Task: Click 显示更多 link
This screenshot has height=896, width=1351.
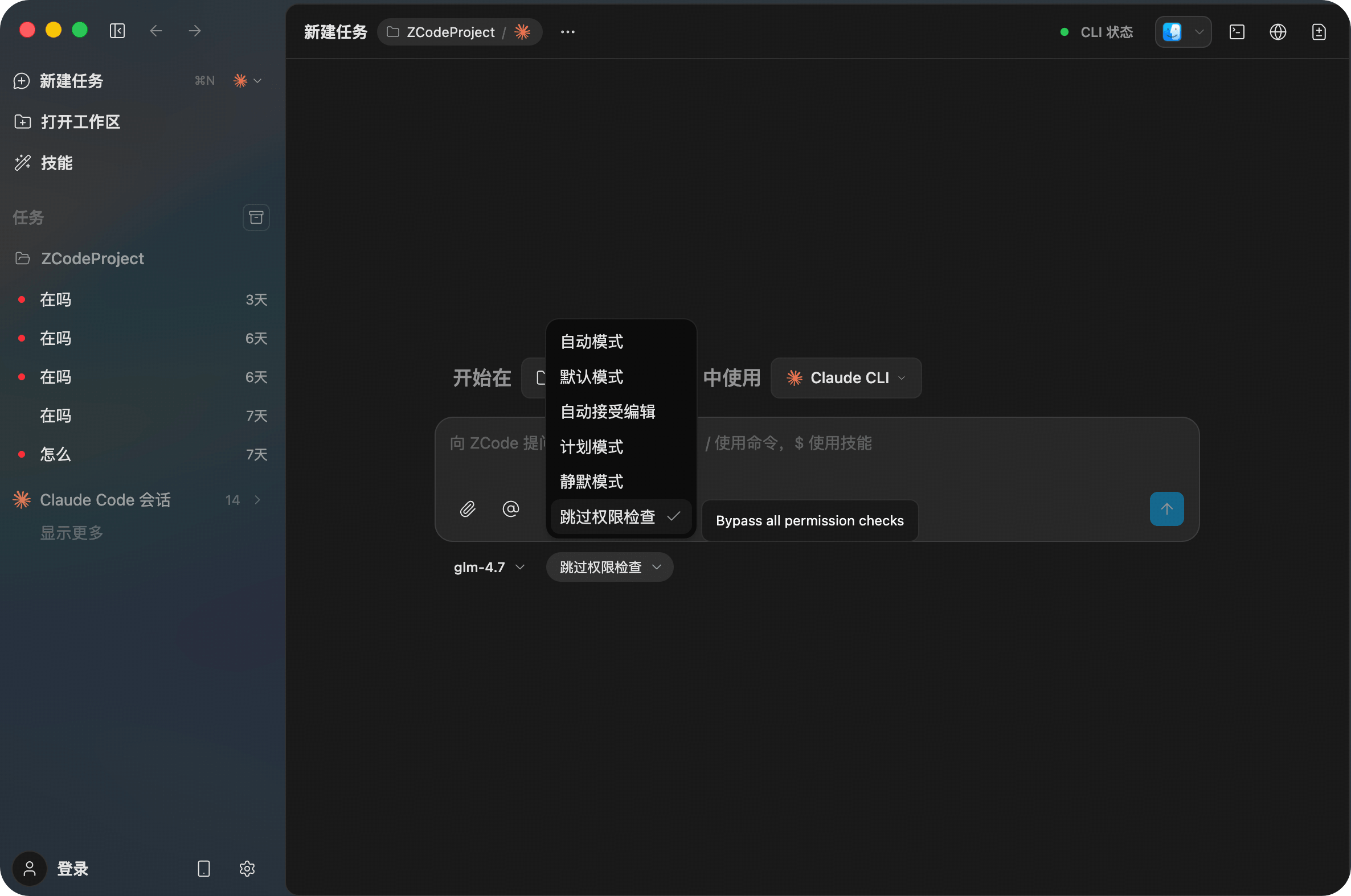Action: pos(71,533)
